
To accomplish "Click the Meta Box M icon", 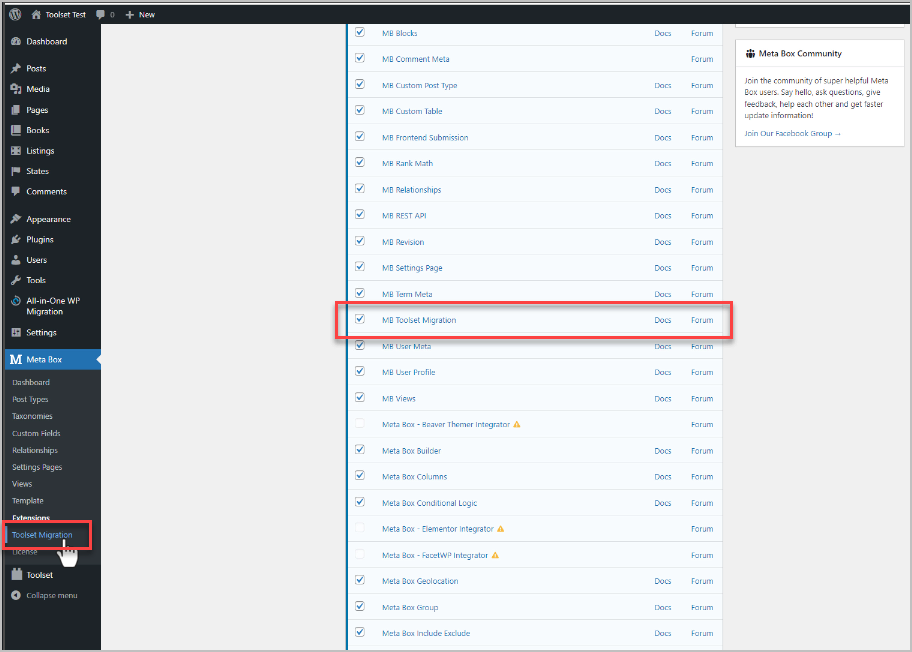I will tap(16, 359).
